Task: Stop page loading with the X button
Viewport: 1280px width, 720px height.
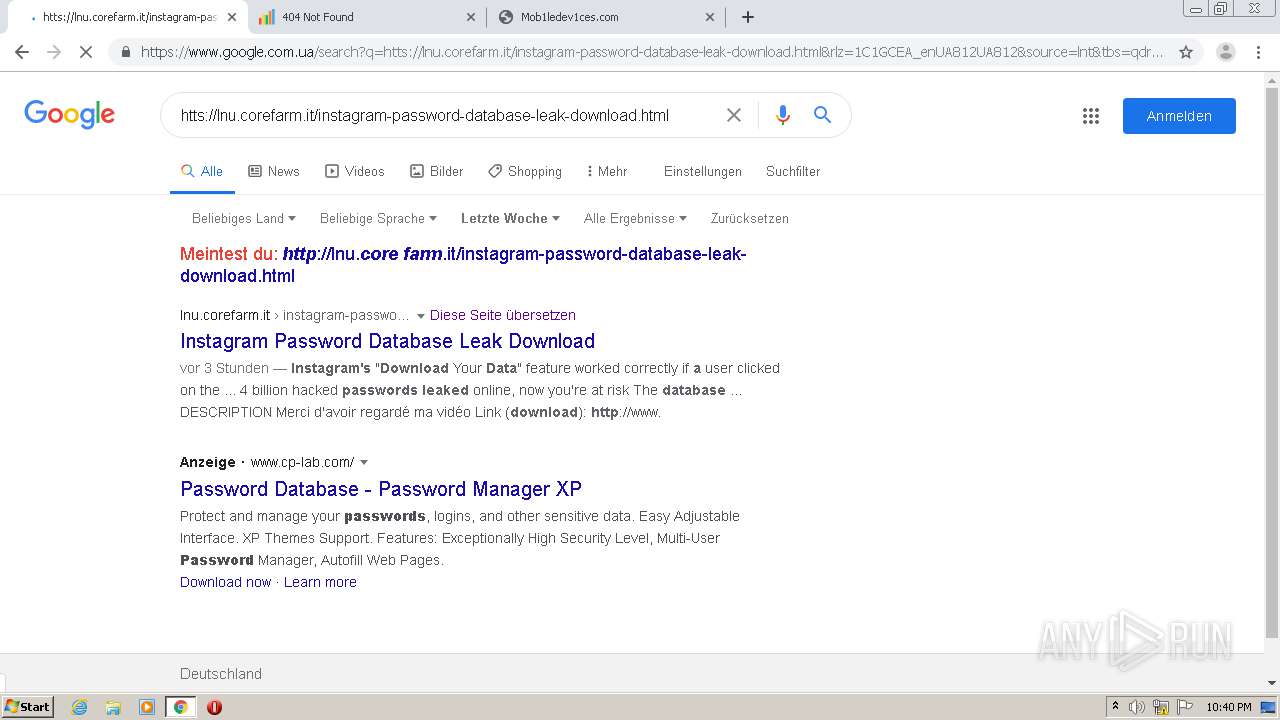Action: [x=86, y=52]
